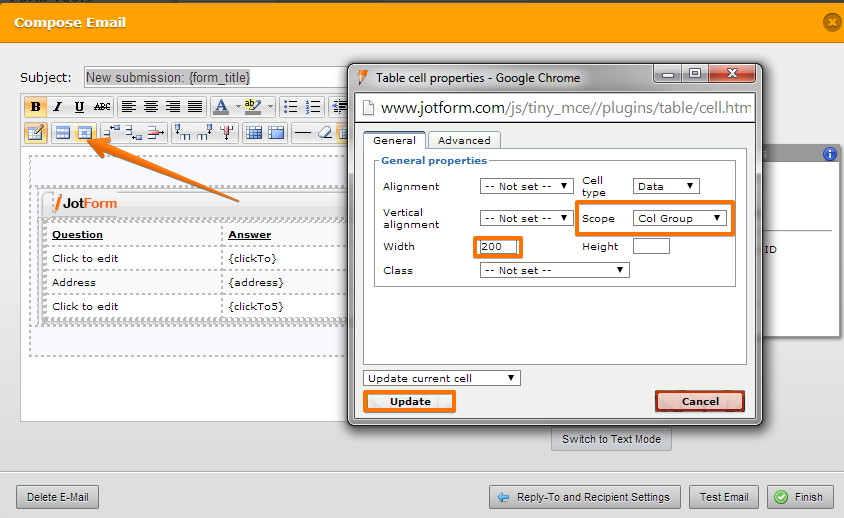Open the Alignment dropdown
The width and height of the screenshot is (844, 518).
coord(527,186)
